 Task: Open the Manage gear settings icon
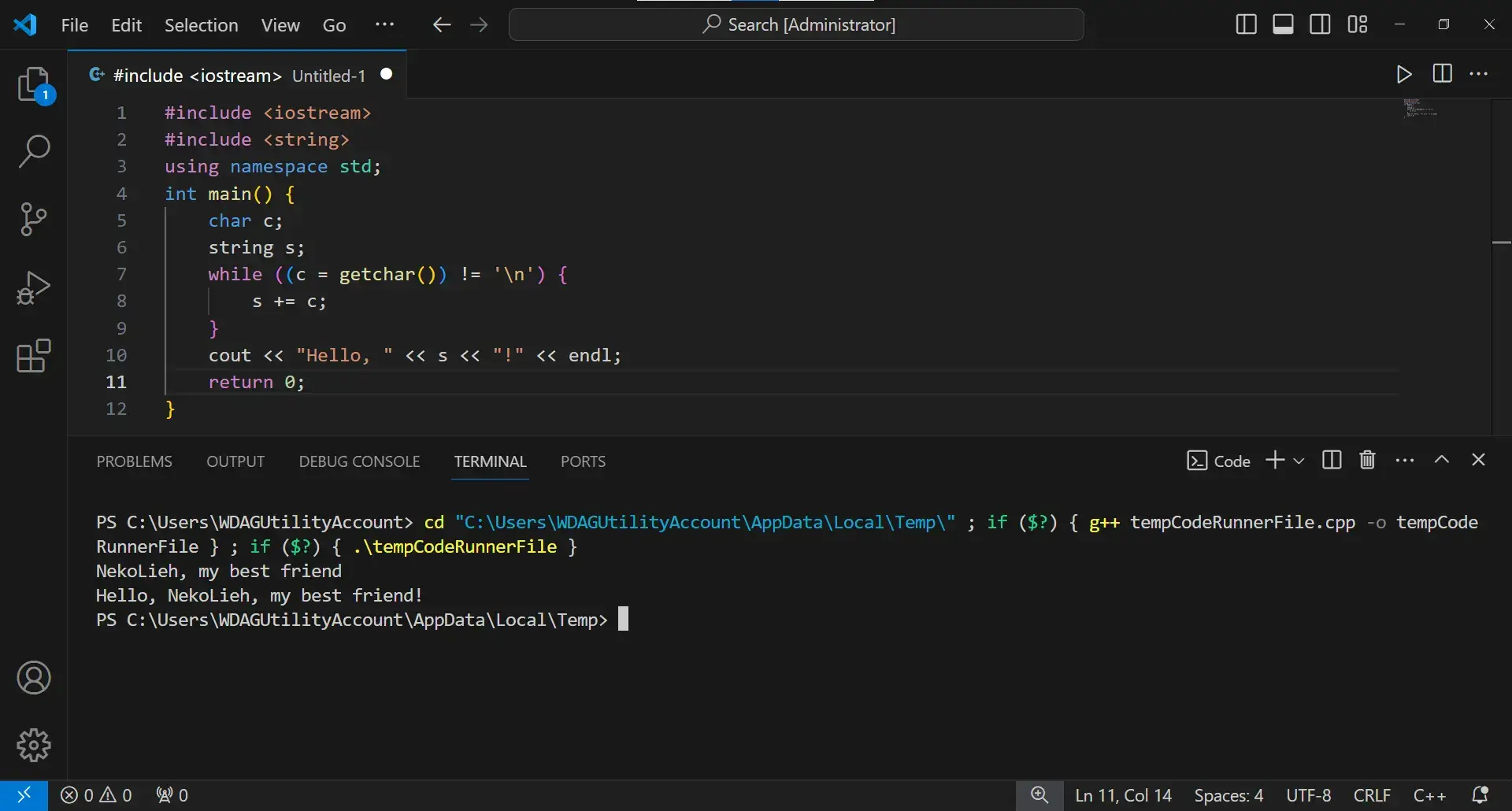tap(34, 745)
